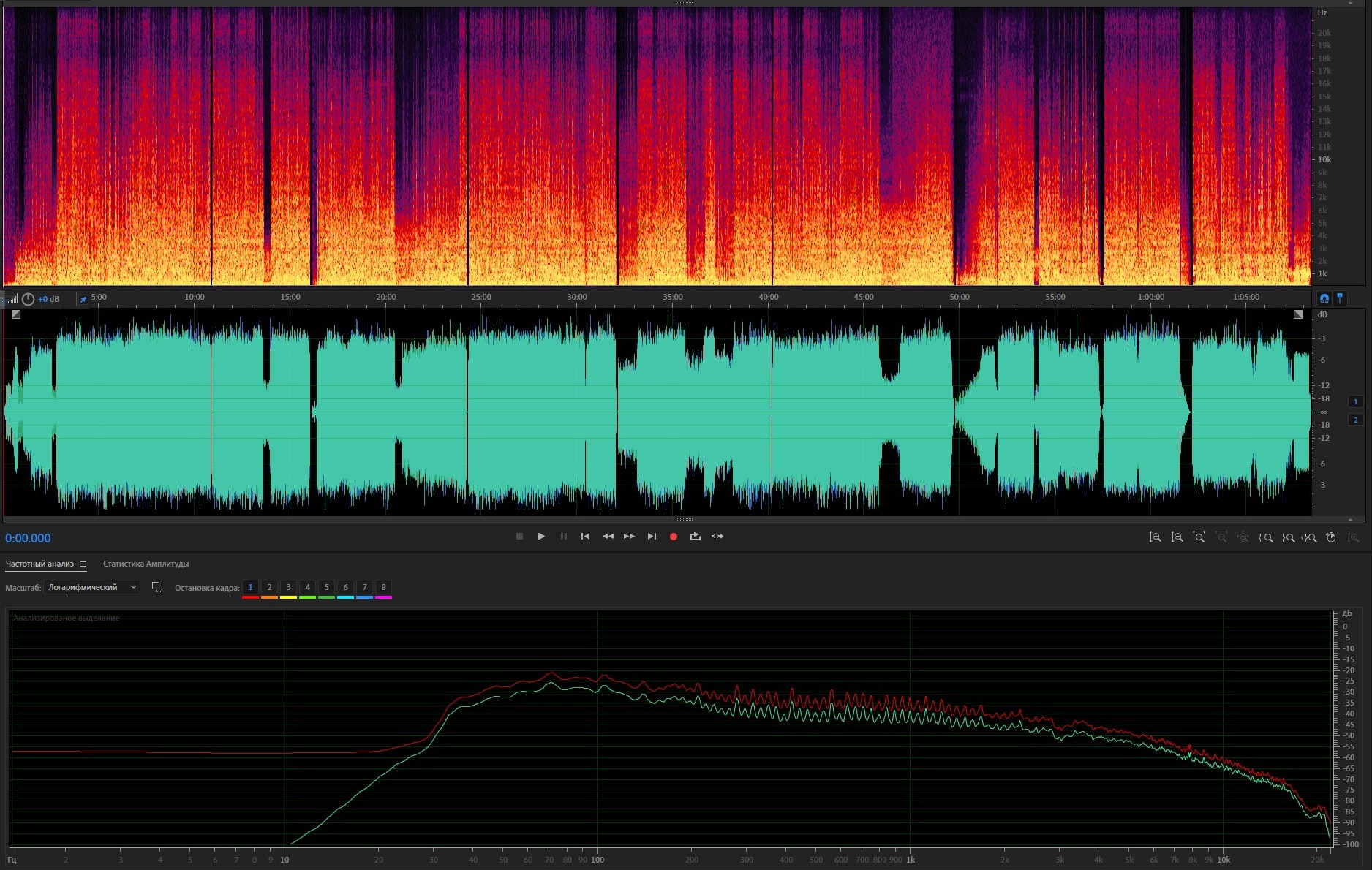The image size is (1372, 870).
Task: Click the +0 dB gain value
Action: 48,299
